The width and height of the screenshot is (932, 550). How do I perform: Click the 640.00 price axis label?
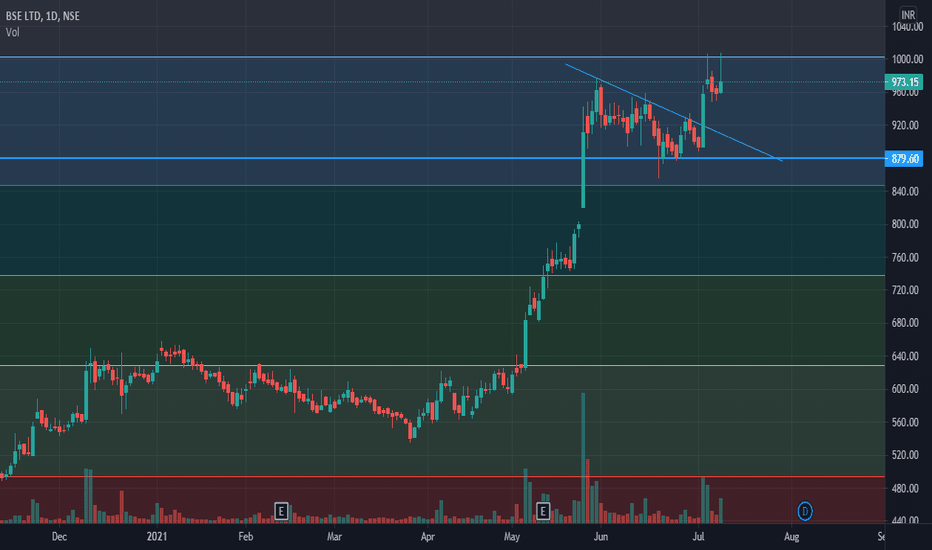tap(905, 356)
